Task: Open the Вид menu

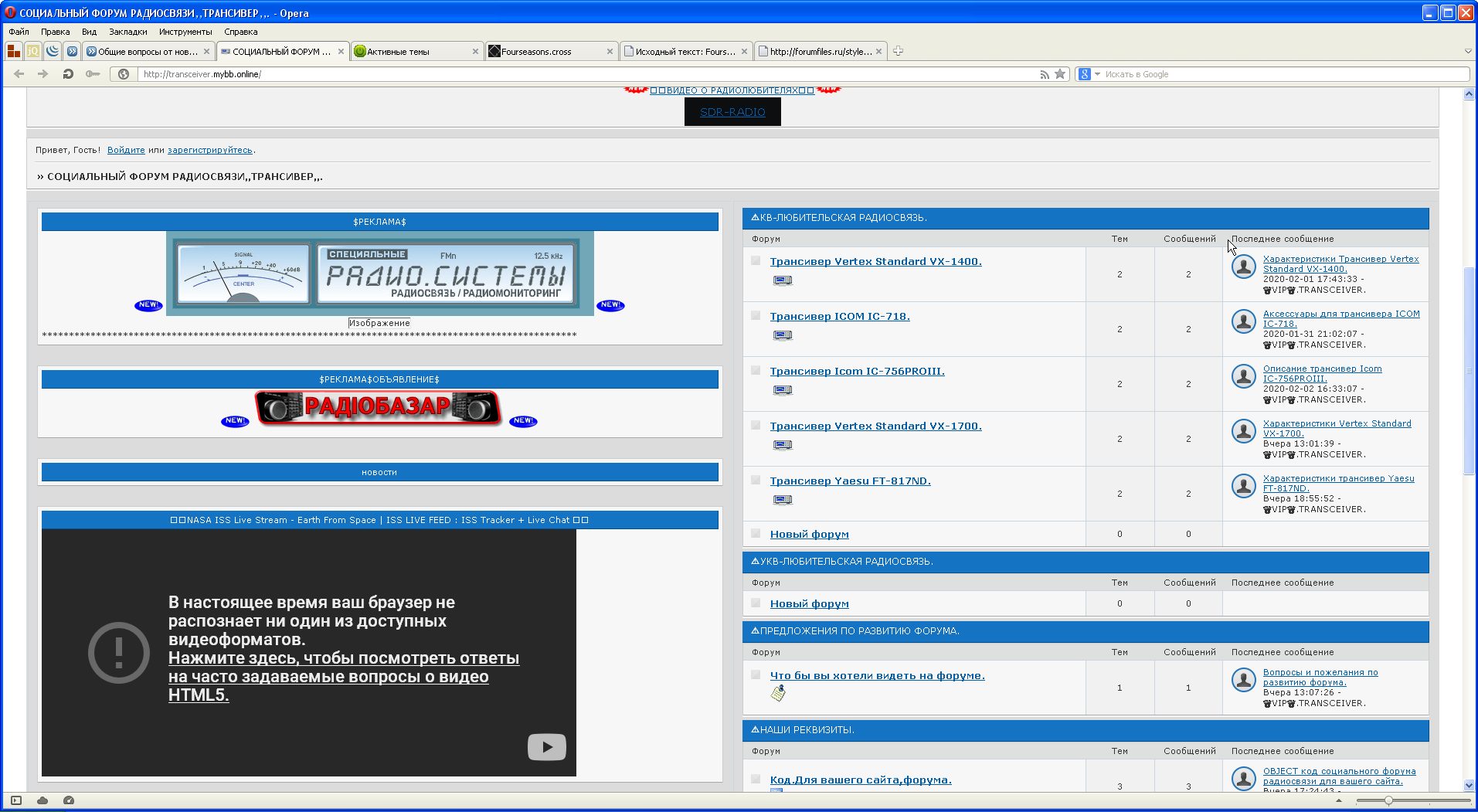Action: (x=89, y=32)
